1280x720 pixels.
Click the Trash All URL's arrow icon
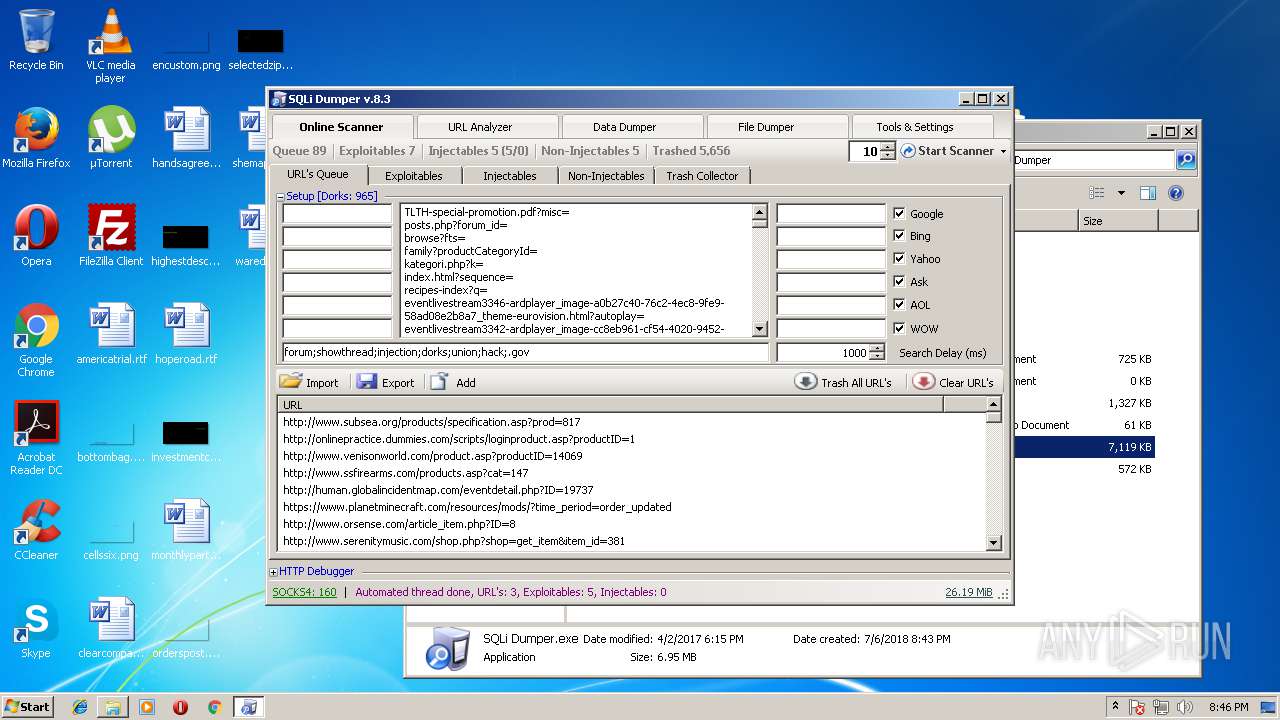click(806, 382)
